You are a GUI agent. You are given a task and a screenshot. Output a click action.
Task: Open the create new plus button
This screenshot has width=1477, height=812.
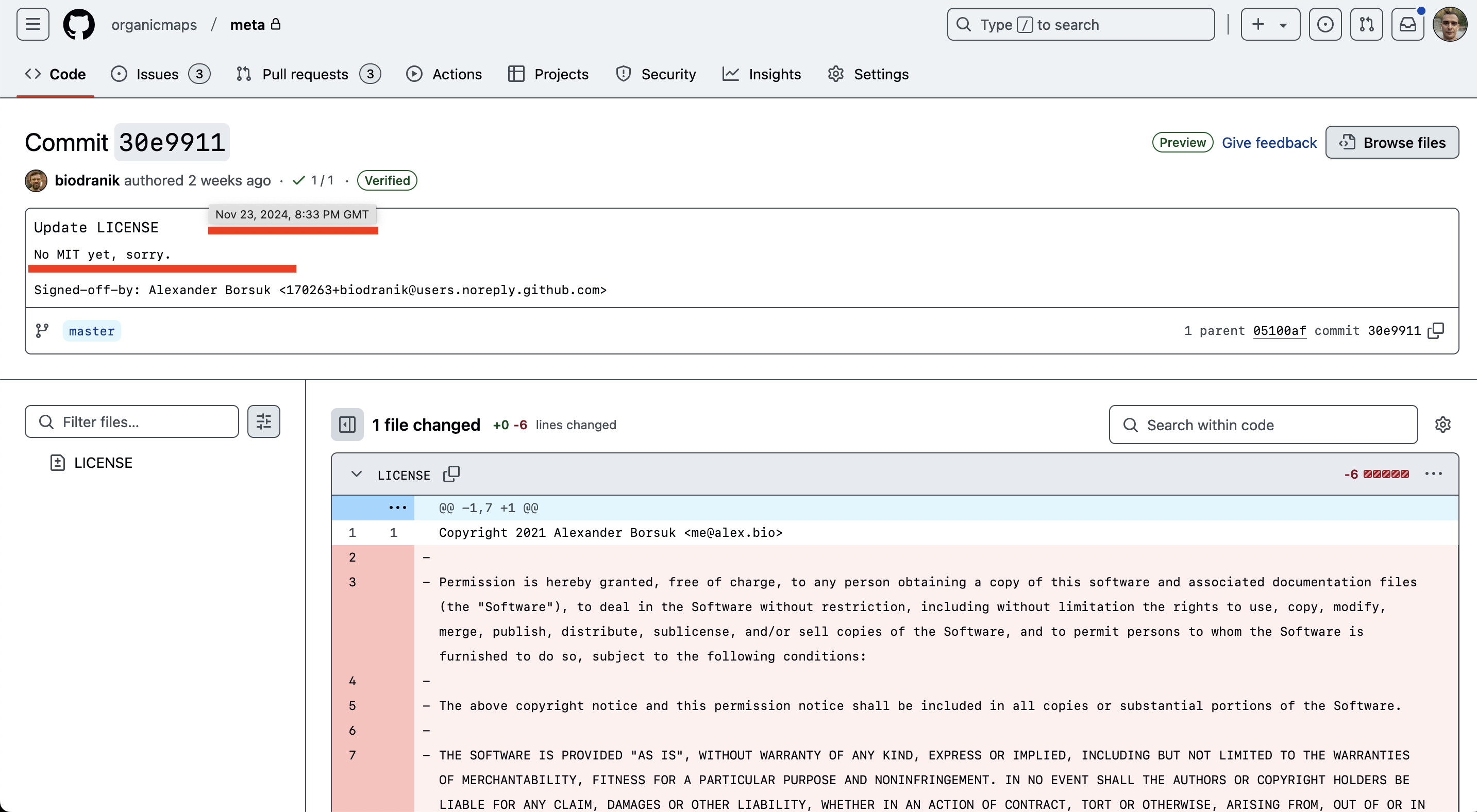tap(1258, 25)
